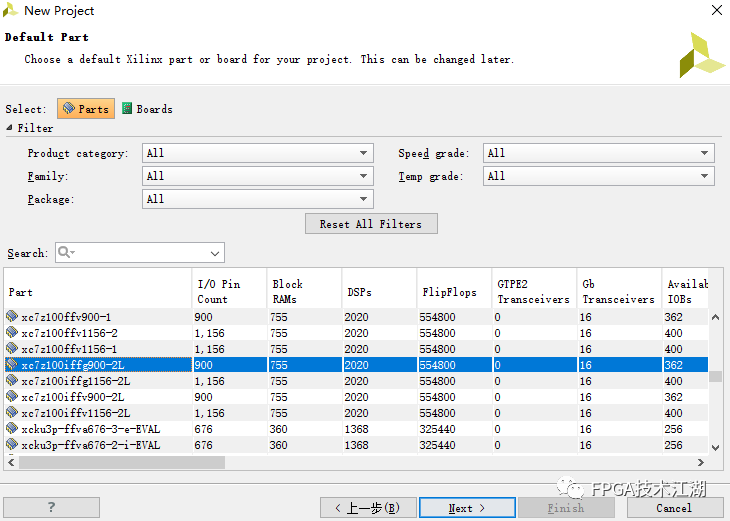
Task: Select part xc7z100ffv900-1
Action: click(66, 317)
